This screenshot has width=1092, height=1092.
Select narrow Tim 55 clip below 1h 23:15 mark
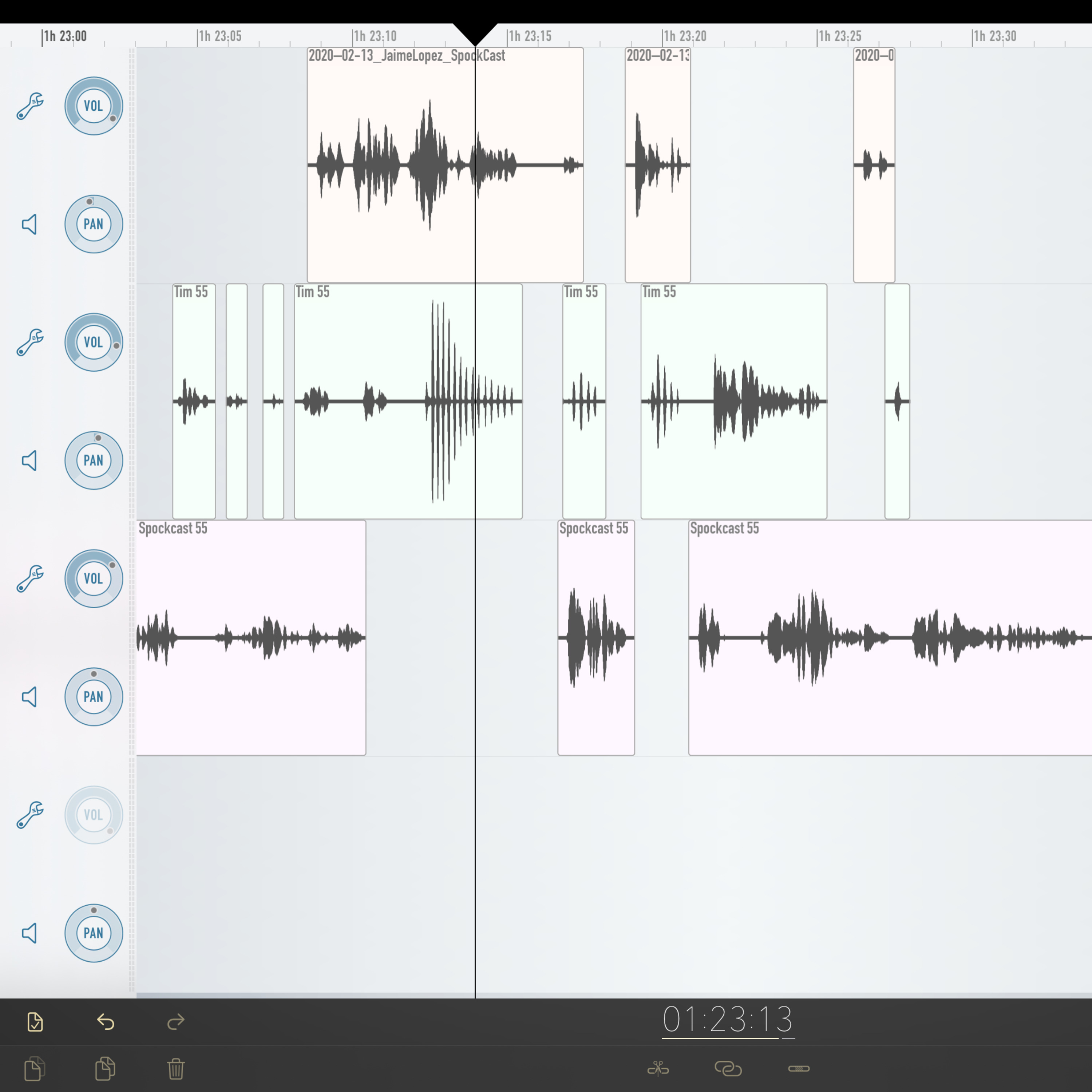(x=584, y=401)
